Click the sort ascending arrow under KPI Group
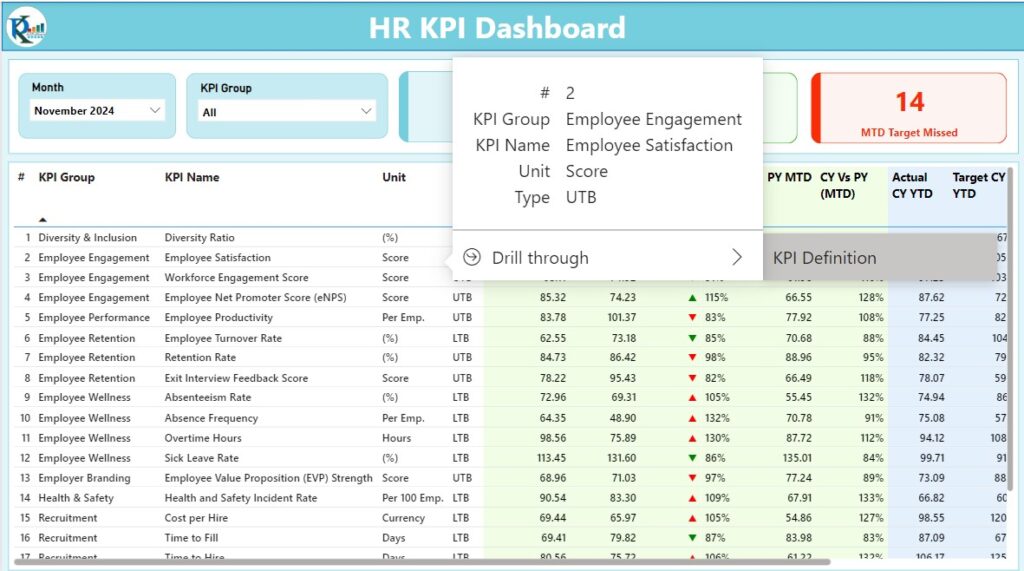 pos(42,220)
